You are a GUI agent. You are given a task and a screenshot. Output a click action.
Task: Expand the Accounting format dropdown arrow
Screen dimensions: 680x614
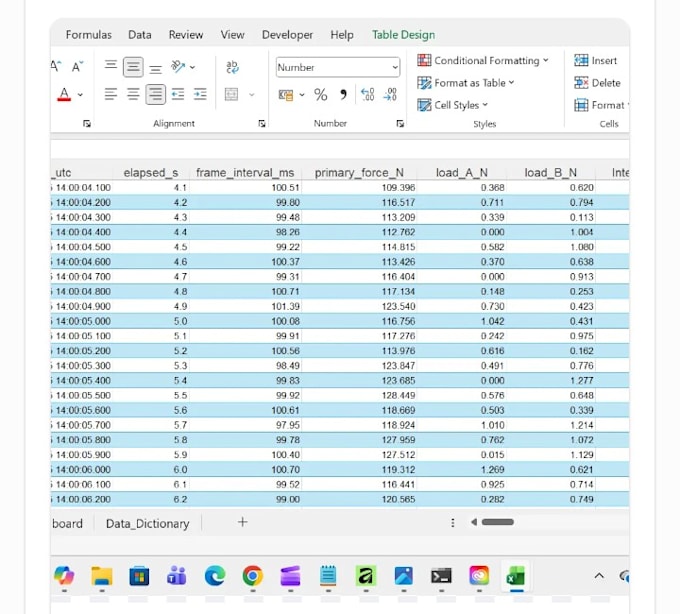point(302,95)
